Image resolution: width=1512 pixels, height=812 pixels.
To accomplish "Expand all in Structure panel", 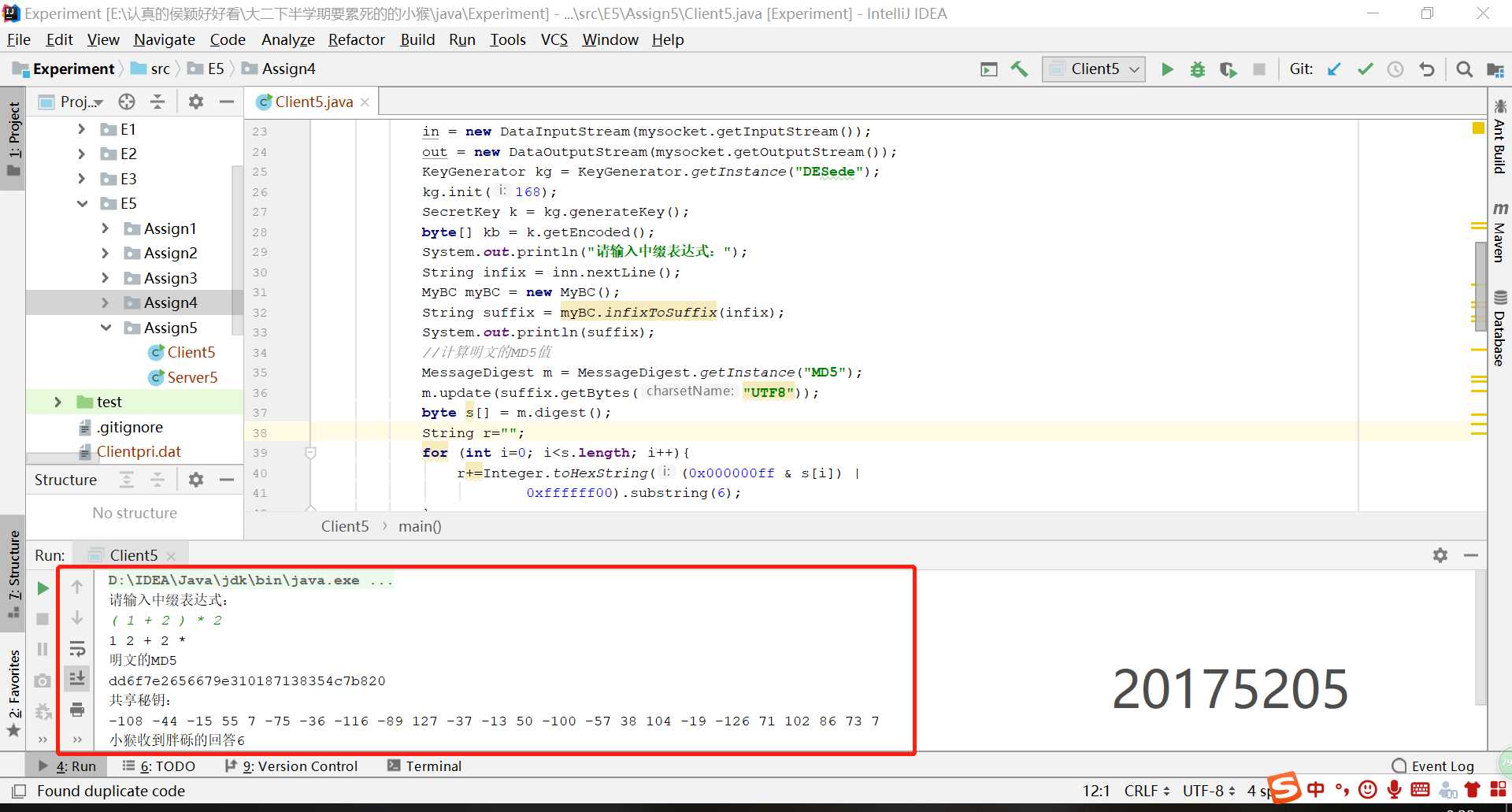I will (127, 480).
